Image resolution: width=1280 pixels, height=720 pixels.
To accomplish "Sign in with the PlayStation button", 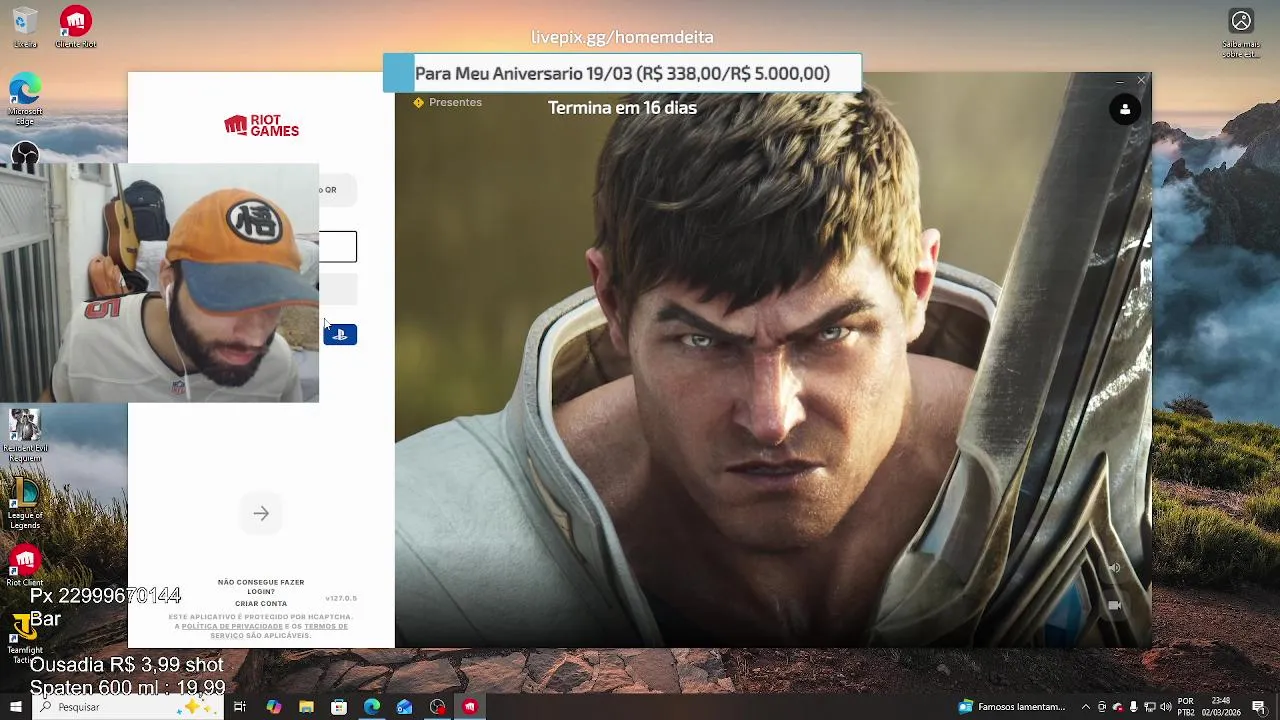I will 340,334.
